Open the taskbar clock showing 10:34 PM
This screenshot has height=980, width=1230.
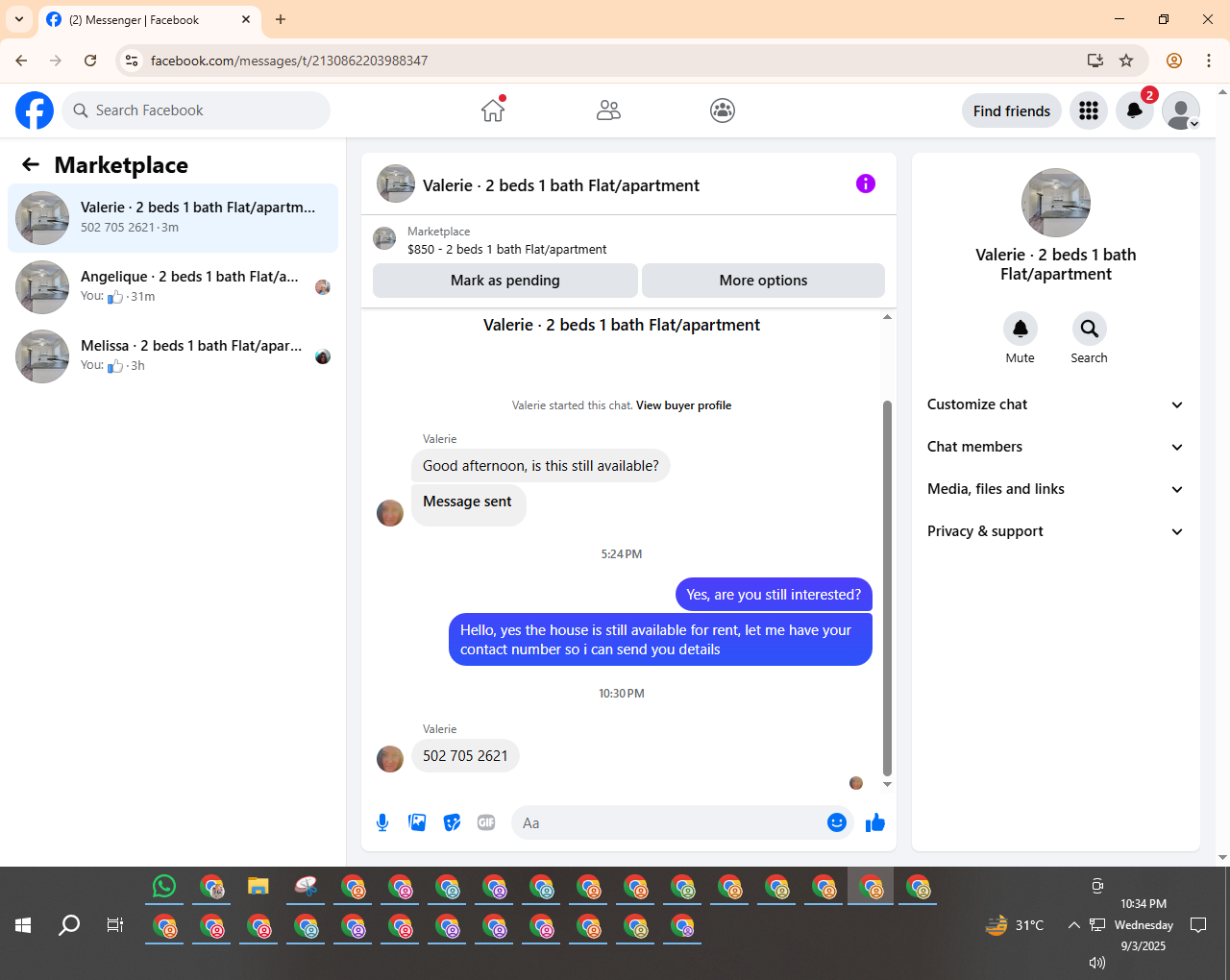[x=1144, y=925]
